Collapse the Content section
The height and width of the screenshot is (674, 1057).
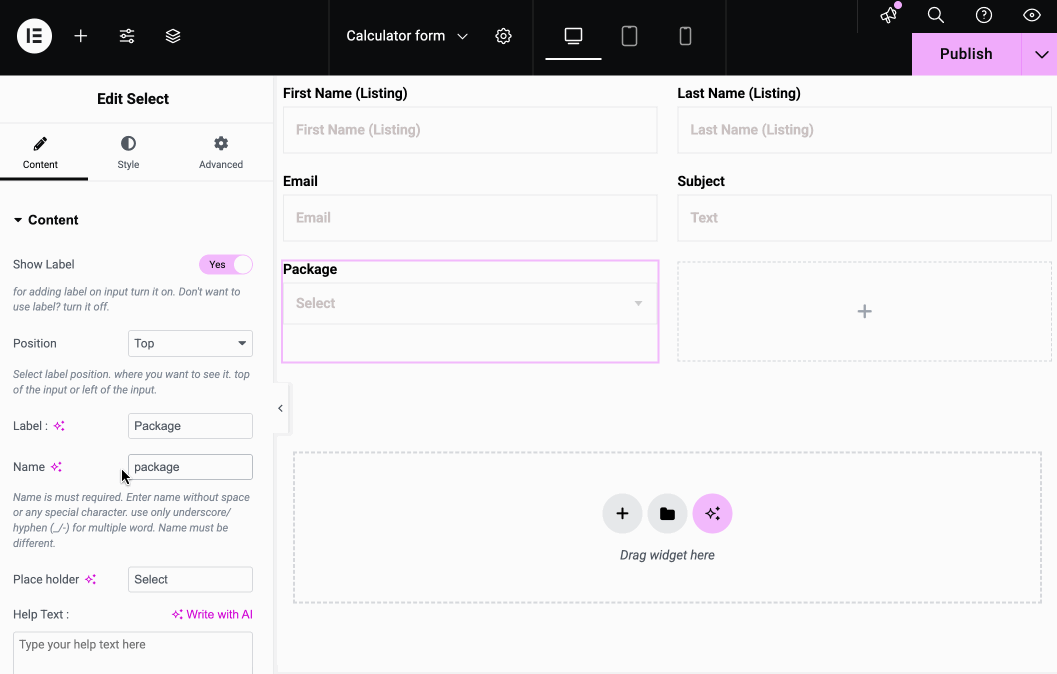pos(45,220)
